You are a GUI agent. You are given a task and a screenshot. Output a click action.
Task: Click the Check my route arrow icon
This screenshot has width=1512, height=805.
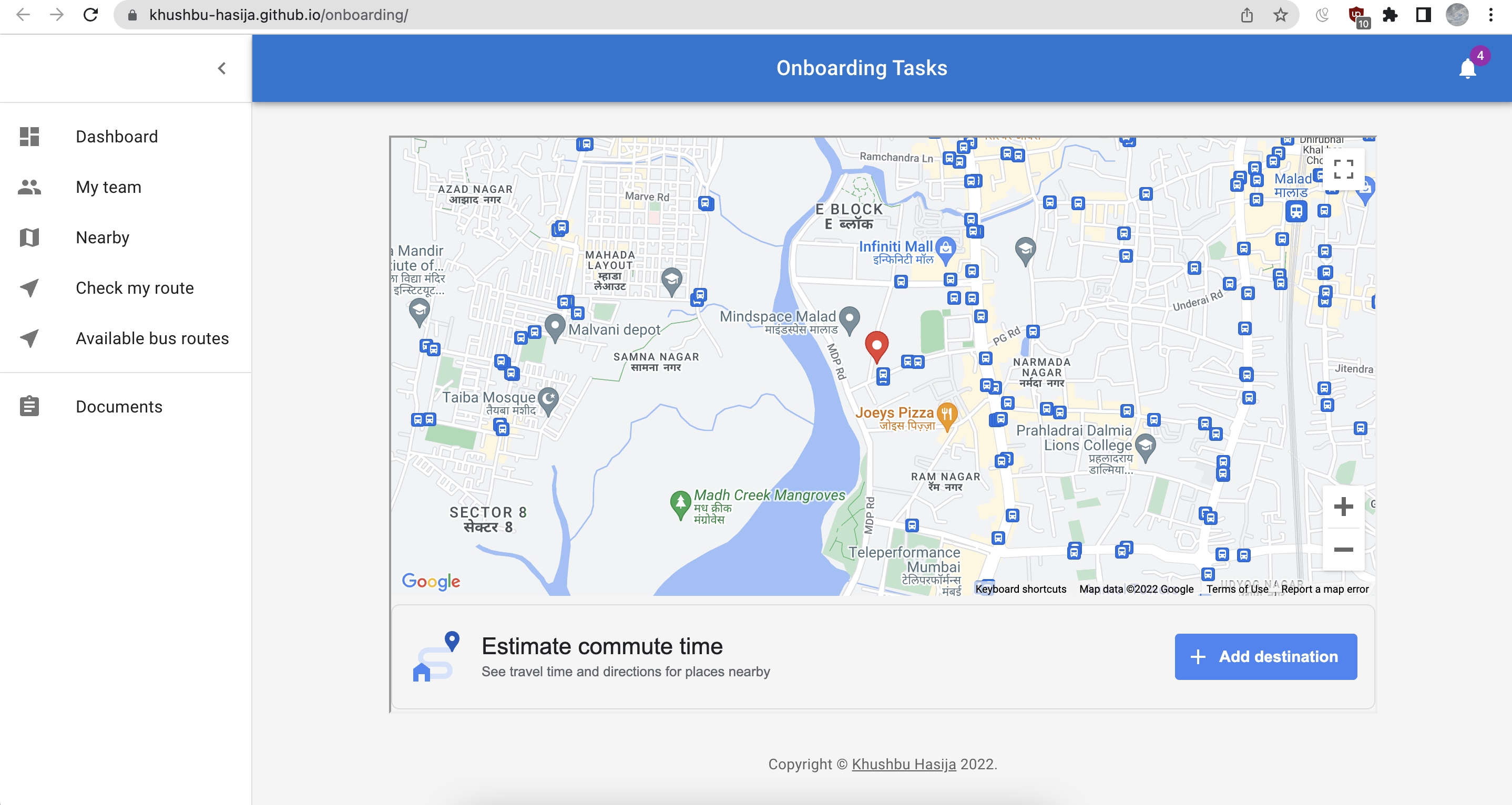coord(29,287)
